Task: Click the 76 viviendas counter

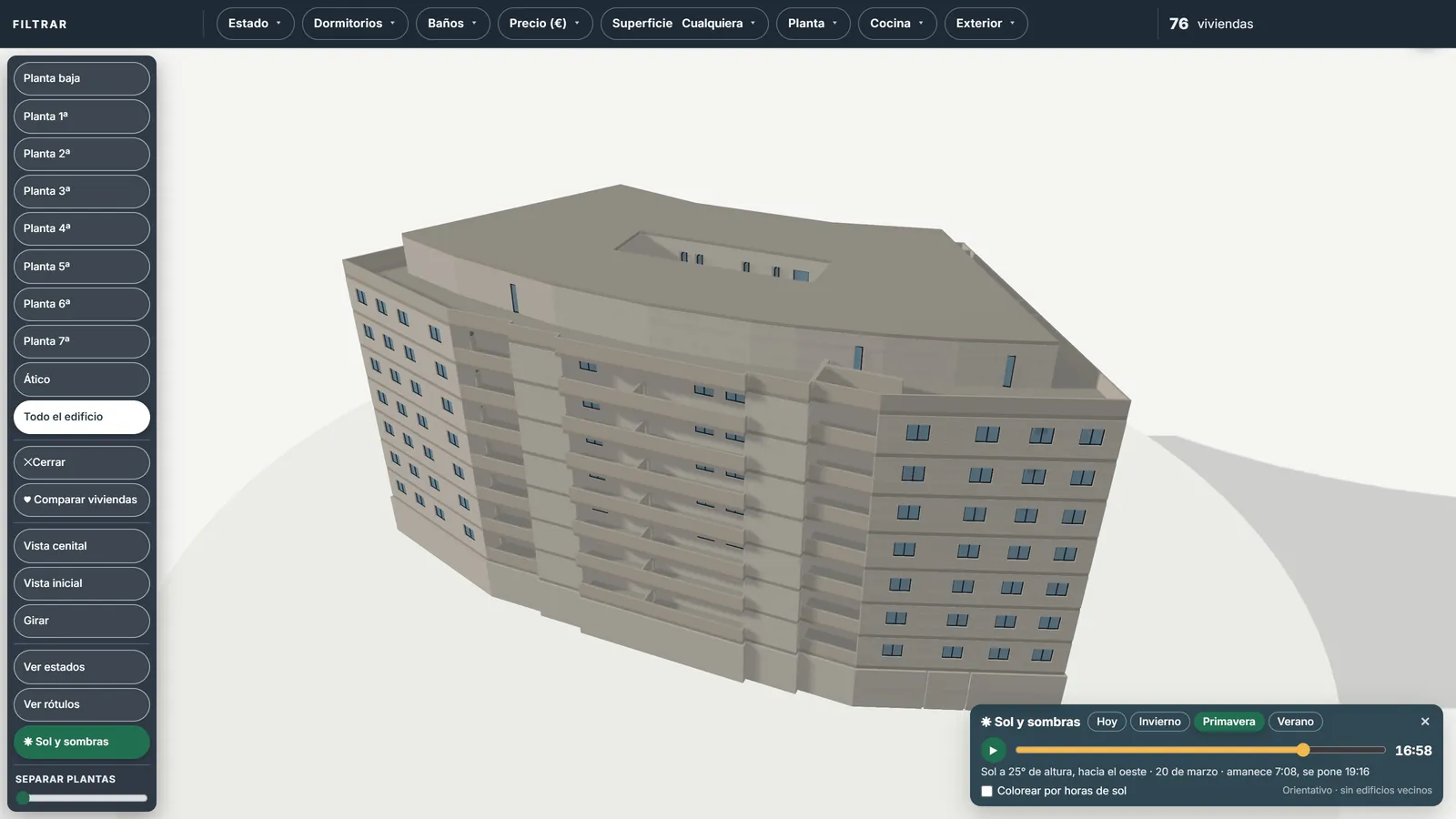Action: (x=1211, y=24)
